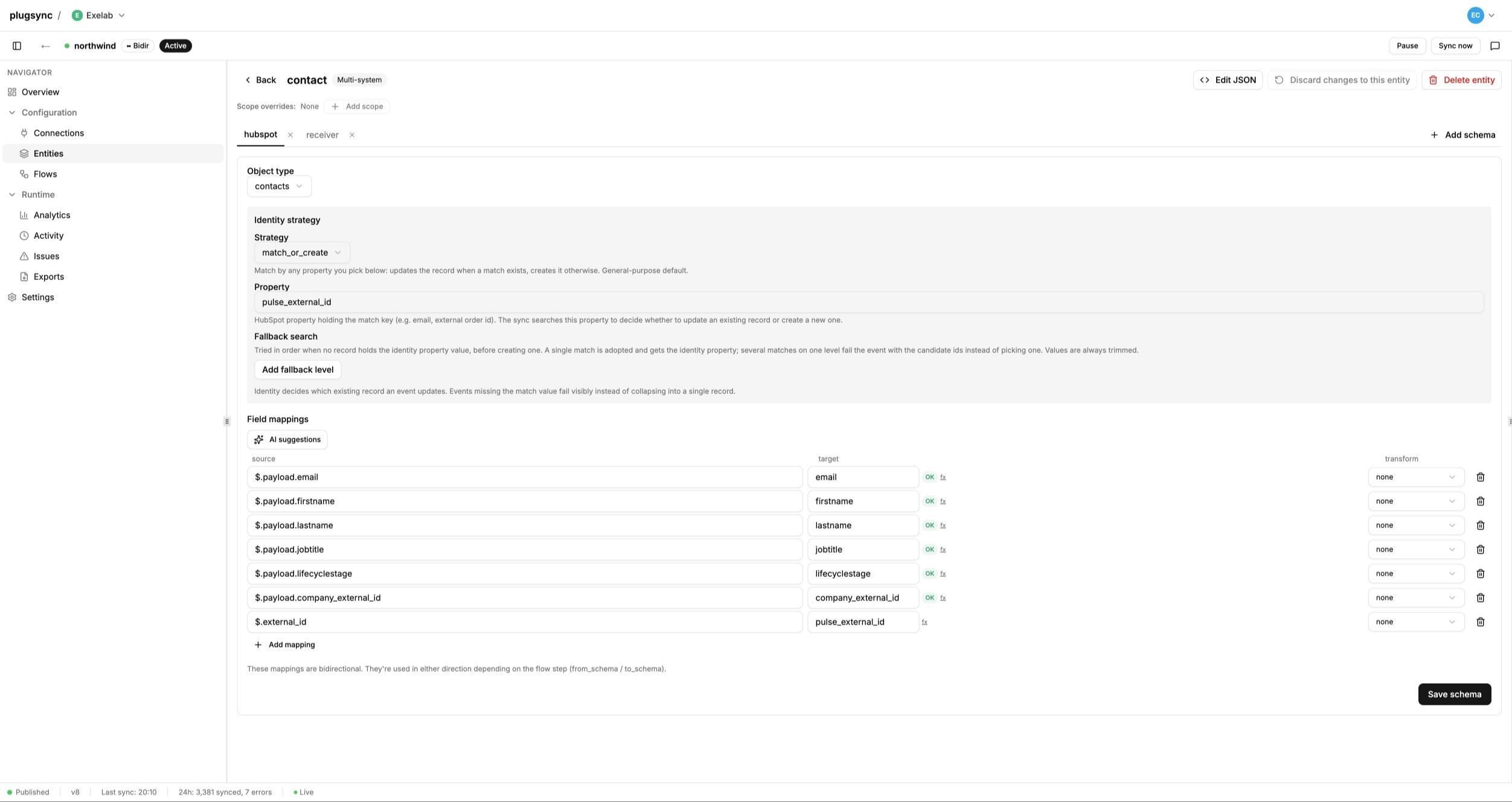Screen dimensions: 1512x802
Task: Open fx editor for lifecyclestage target
Action: point(943,574)
